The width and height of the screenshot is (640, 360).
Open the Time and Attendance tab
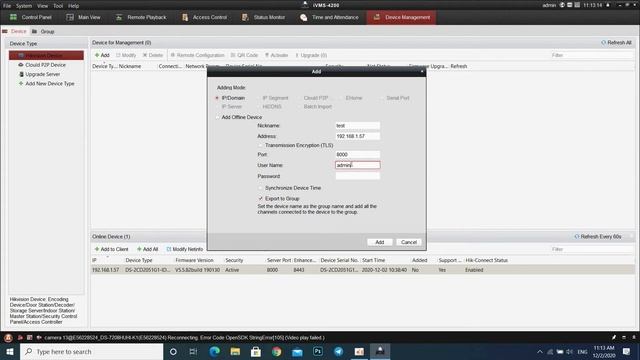point(329,17)
